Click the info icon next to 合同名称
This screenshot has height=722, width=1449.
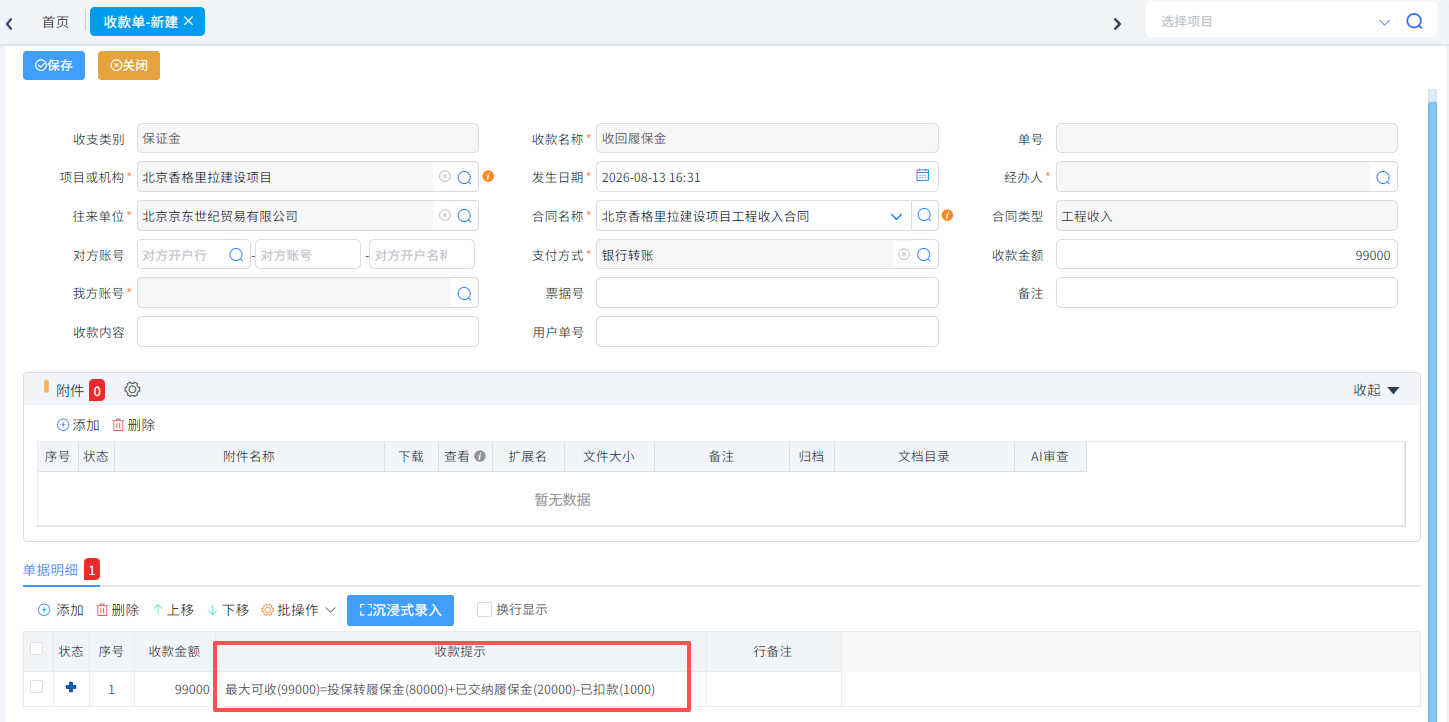click(947, 215)
